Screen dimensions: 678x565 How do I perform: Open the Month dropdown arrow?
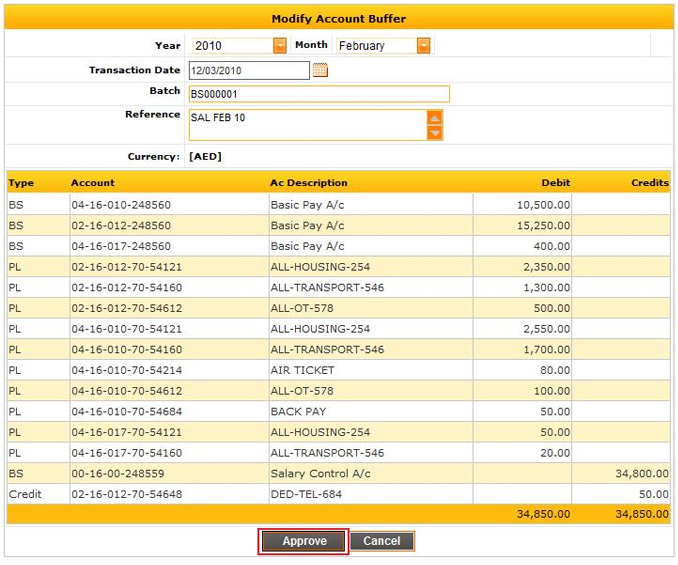423,45
